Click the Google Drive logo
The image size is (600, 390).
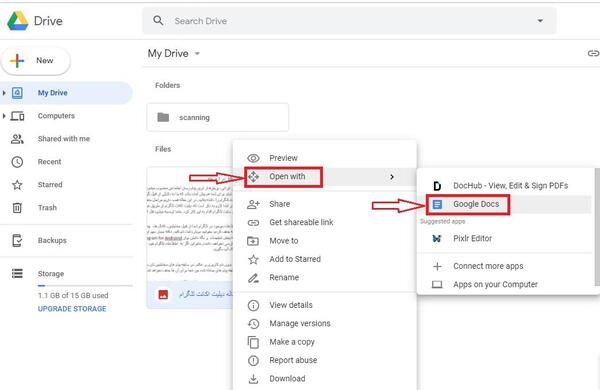coord(18,21)
